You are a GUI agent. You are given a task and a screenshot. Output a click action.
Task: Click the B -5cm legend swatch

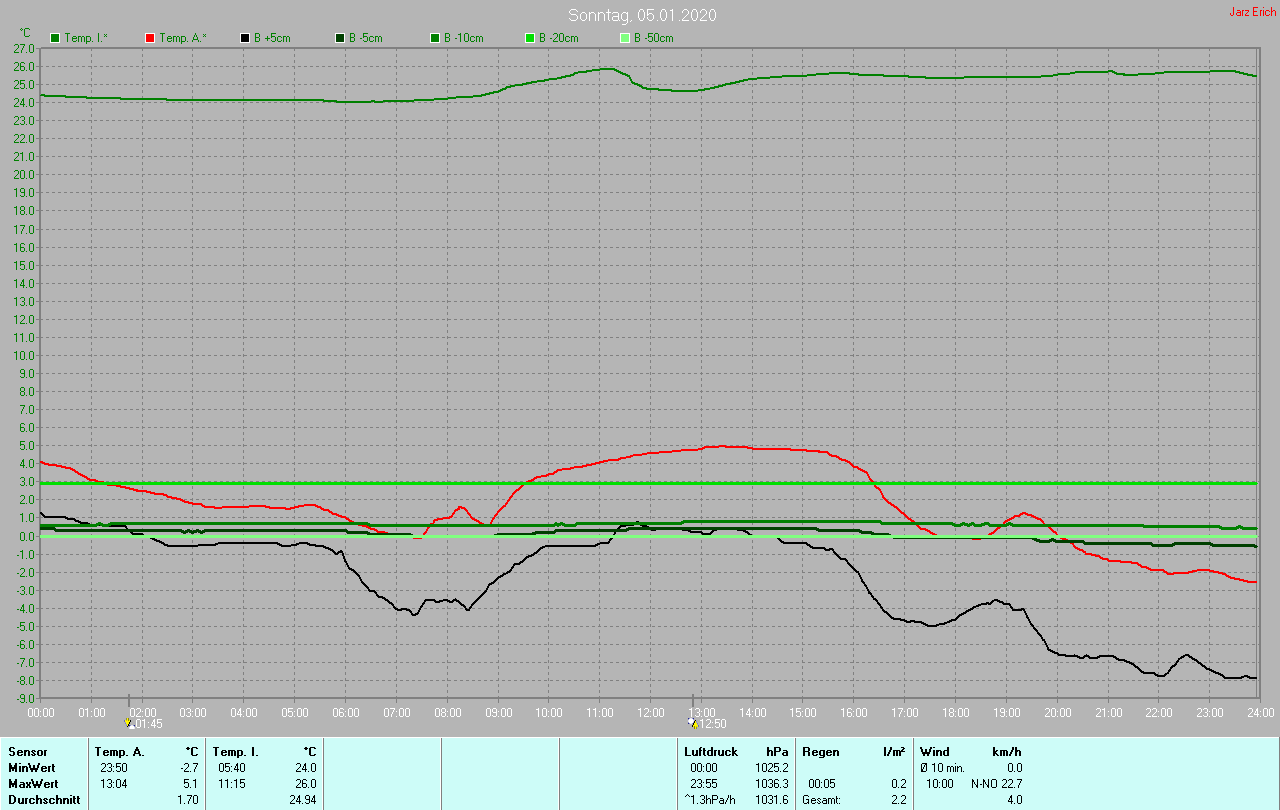pos(340,38)
